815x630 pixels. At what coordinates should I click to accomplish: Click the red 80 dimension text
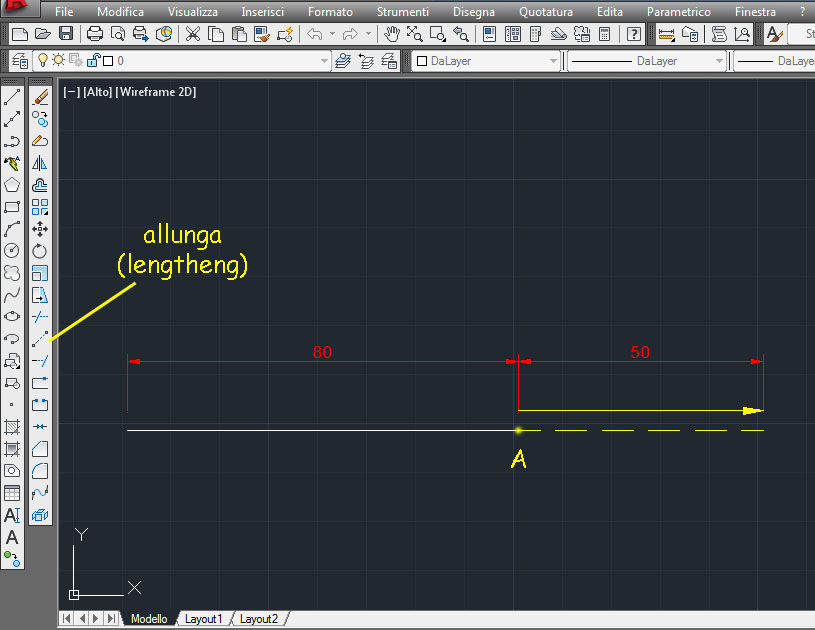[x=322, y=352]
